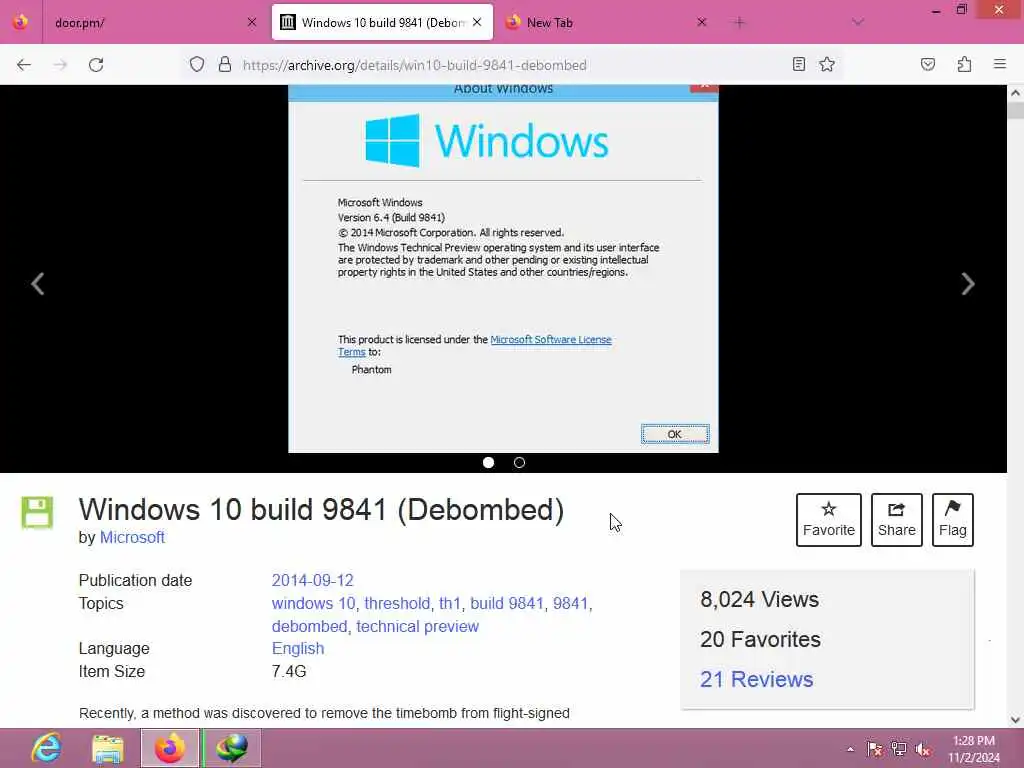Open the Firefox hamburger menu
The width and height of the screenshot is (1024, 768).
tap(999, 64)
